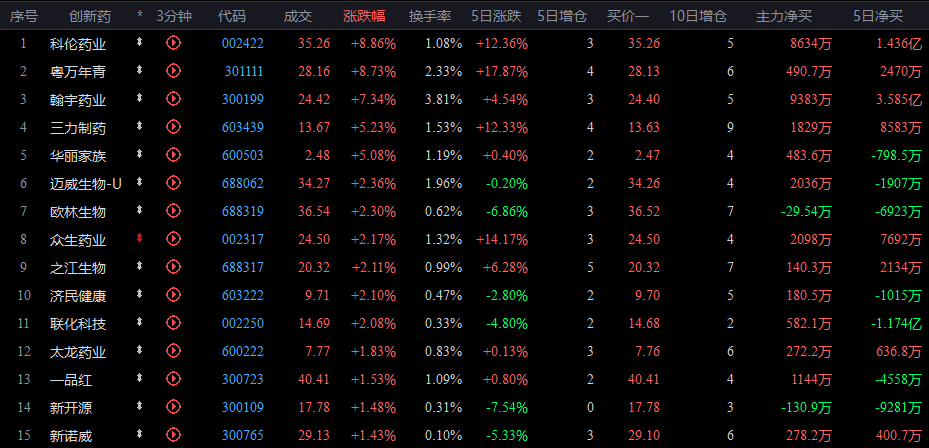Open 3-minute replay icon for 济民健康
Viewport: 929px width, 448px height.
point(173,295)
